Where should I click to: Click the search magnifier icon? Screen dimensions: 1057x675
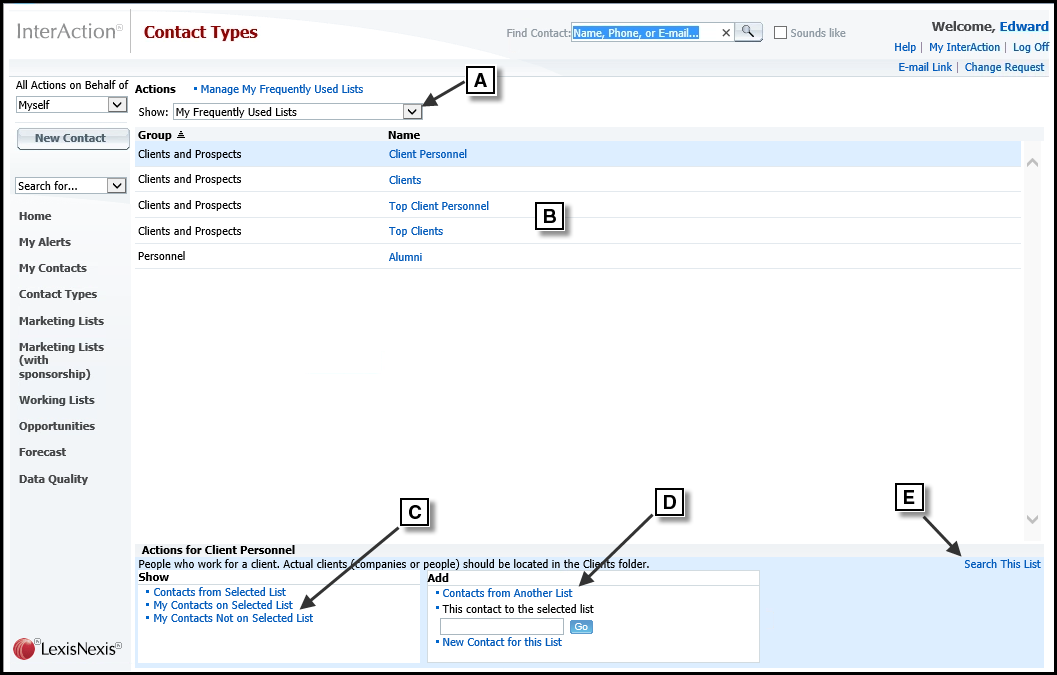click(748, 32)
